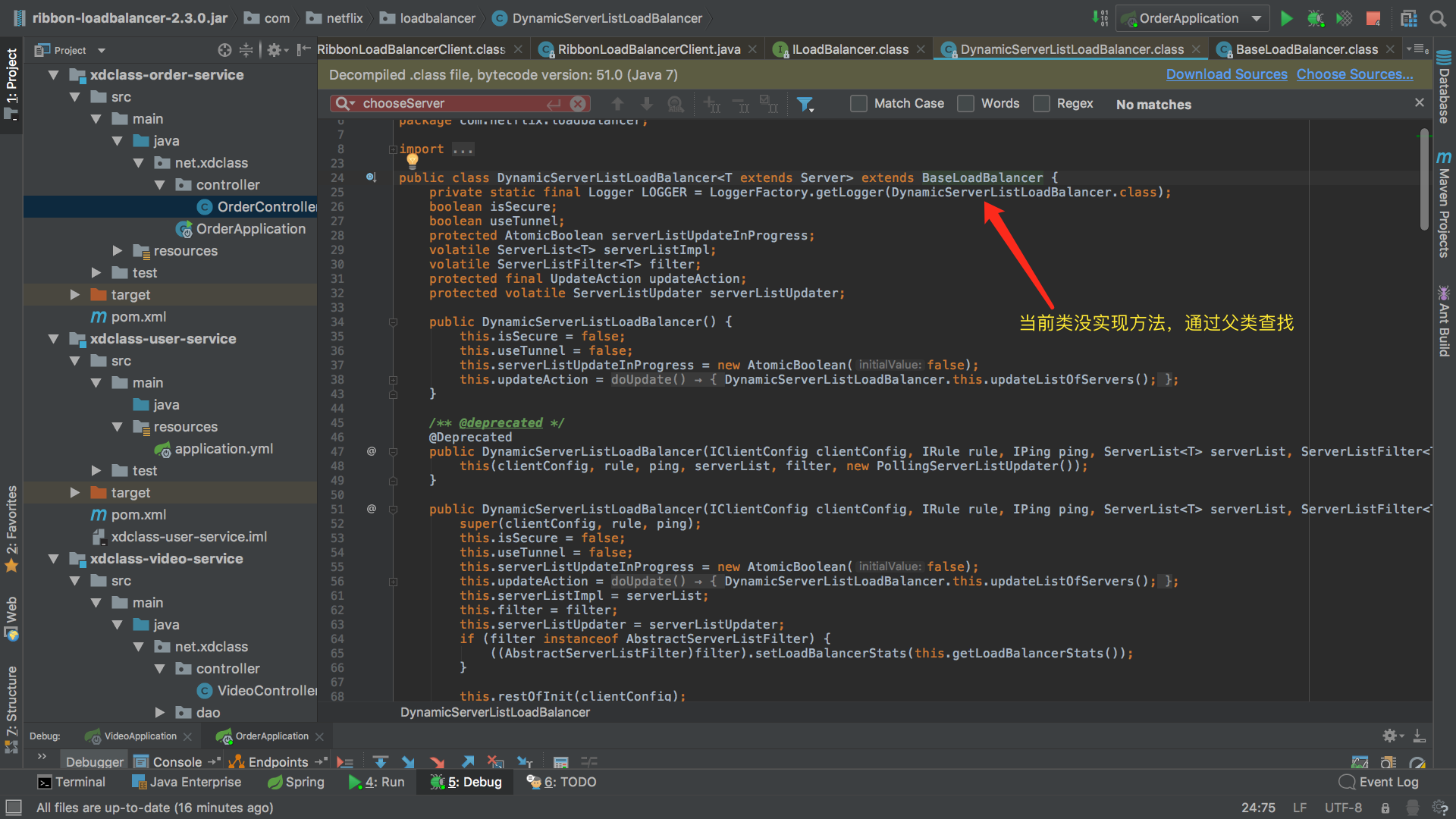Screen dimensions: 1456x819
Task: Click the Choose Sources link
Action: [x=1354, y=74]
